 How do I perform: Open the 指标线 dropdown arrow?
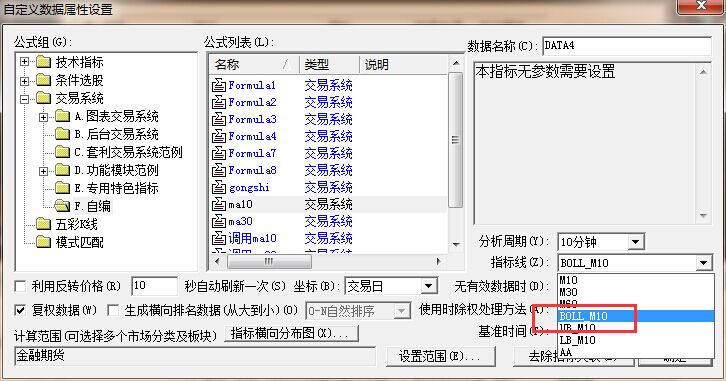[x=703, y=263]
